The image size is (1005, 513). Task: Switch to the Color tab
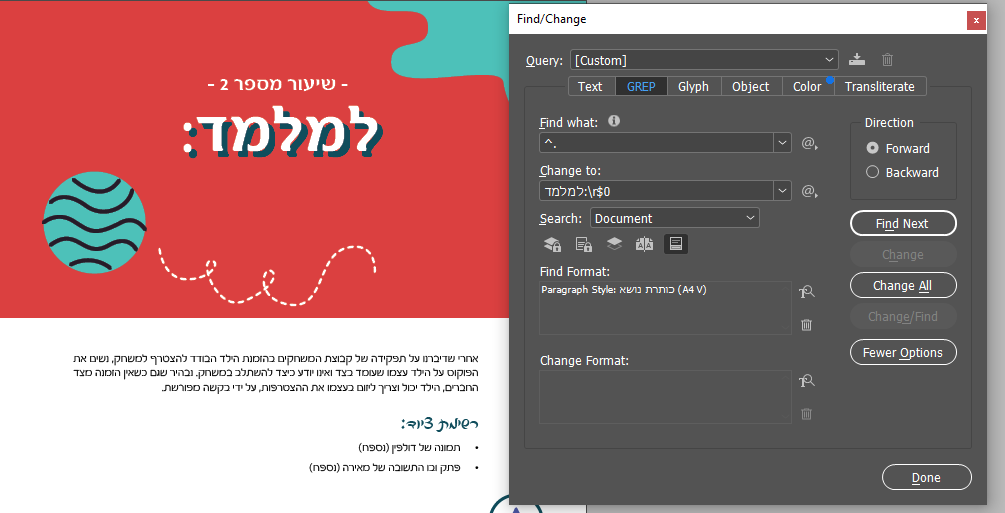coord(807,87)
